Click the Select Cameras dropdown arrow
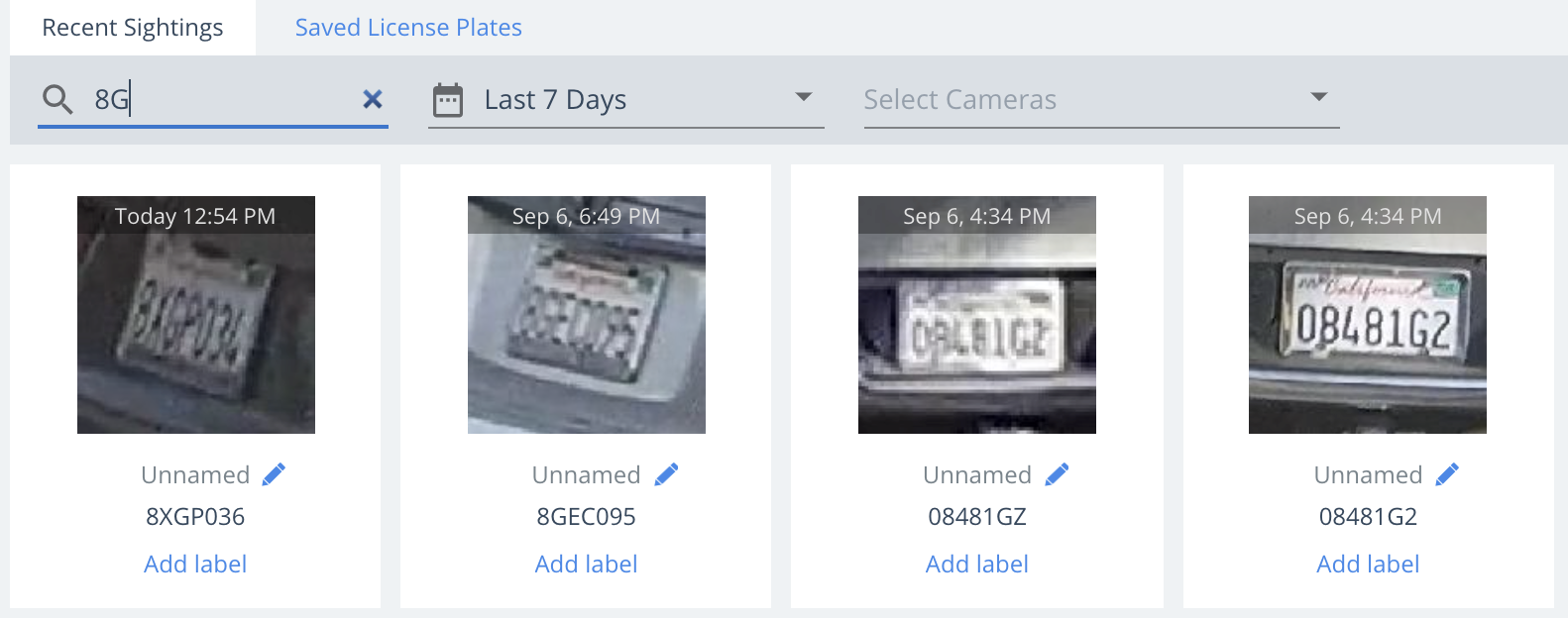Viewport: 1568px width, 618px height. 1318,97
